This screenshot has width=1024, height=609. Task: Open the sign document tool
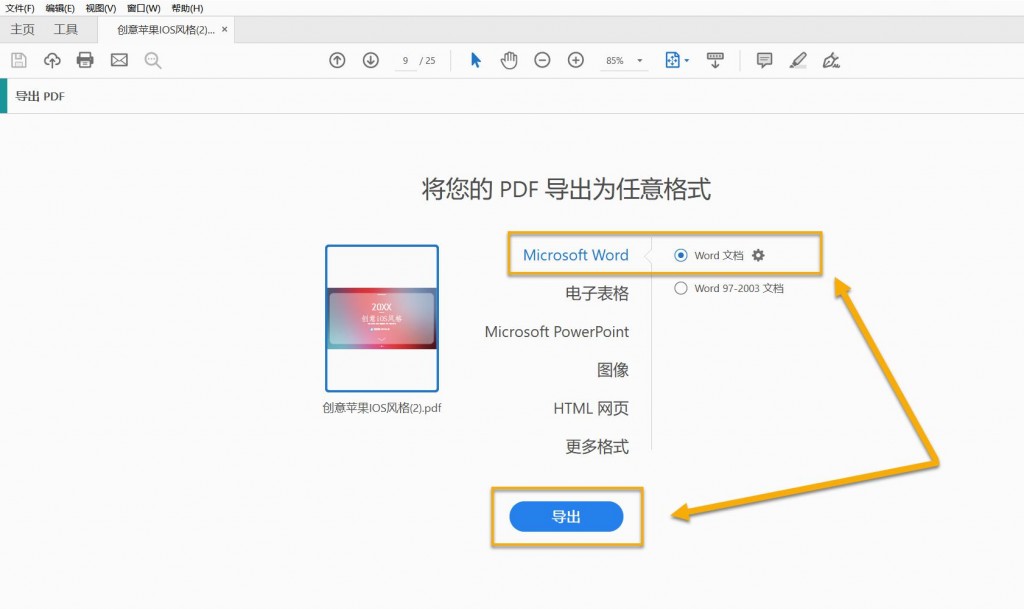831,61
